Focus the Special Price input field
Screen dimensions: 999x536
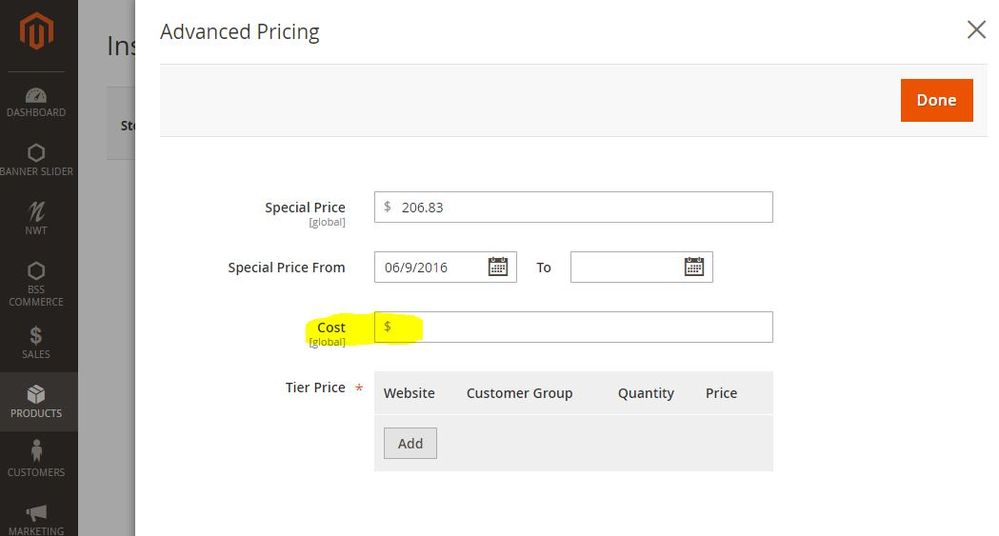(573, 207)
